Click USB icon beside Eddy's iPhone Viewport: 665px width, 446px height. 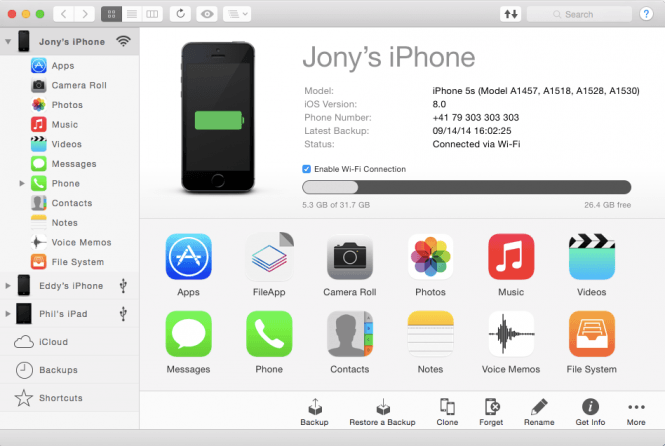pyautogui.click(x=123, y=286)
